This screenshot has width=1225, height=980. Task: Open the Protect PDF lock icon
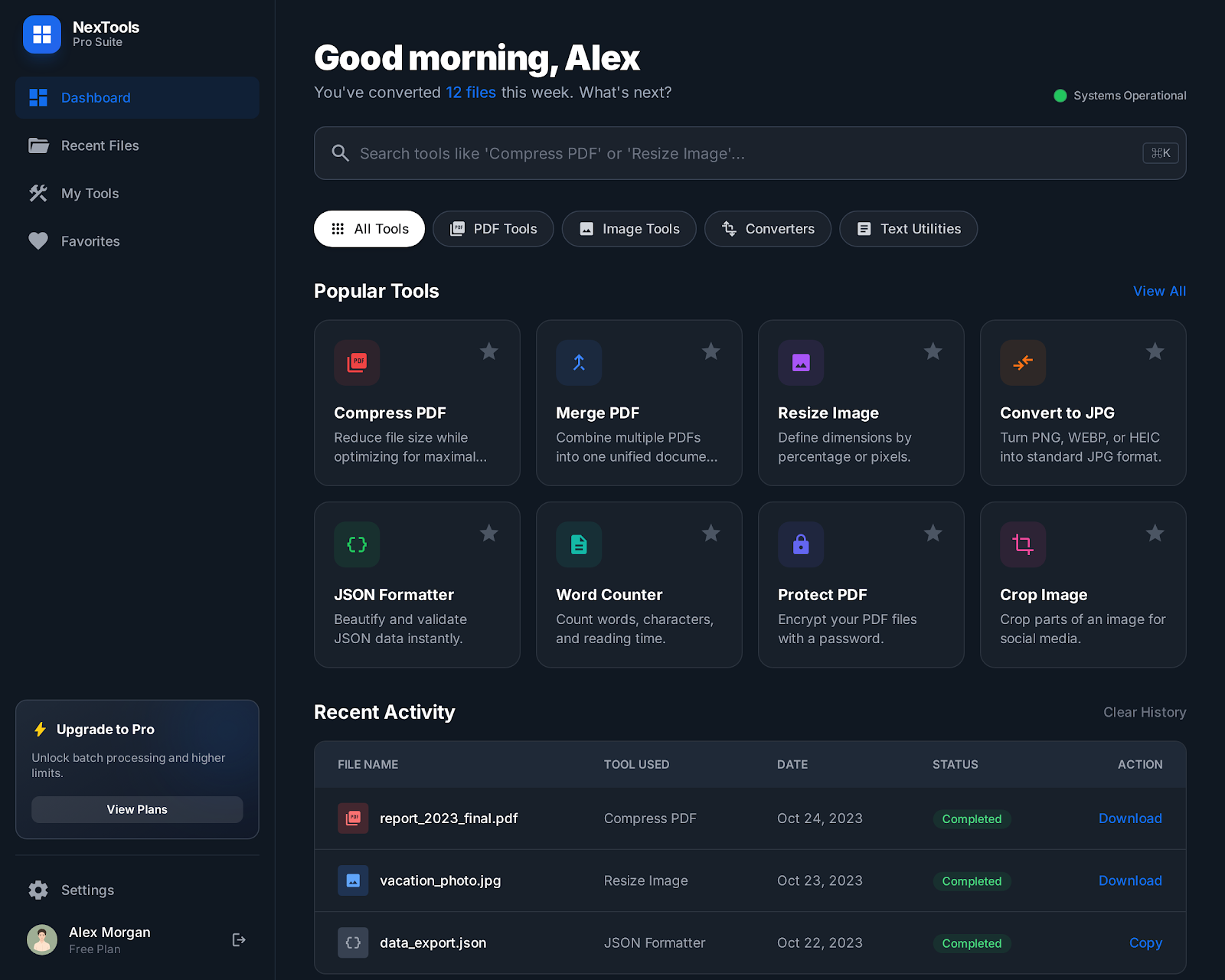click(800, 544)
